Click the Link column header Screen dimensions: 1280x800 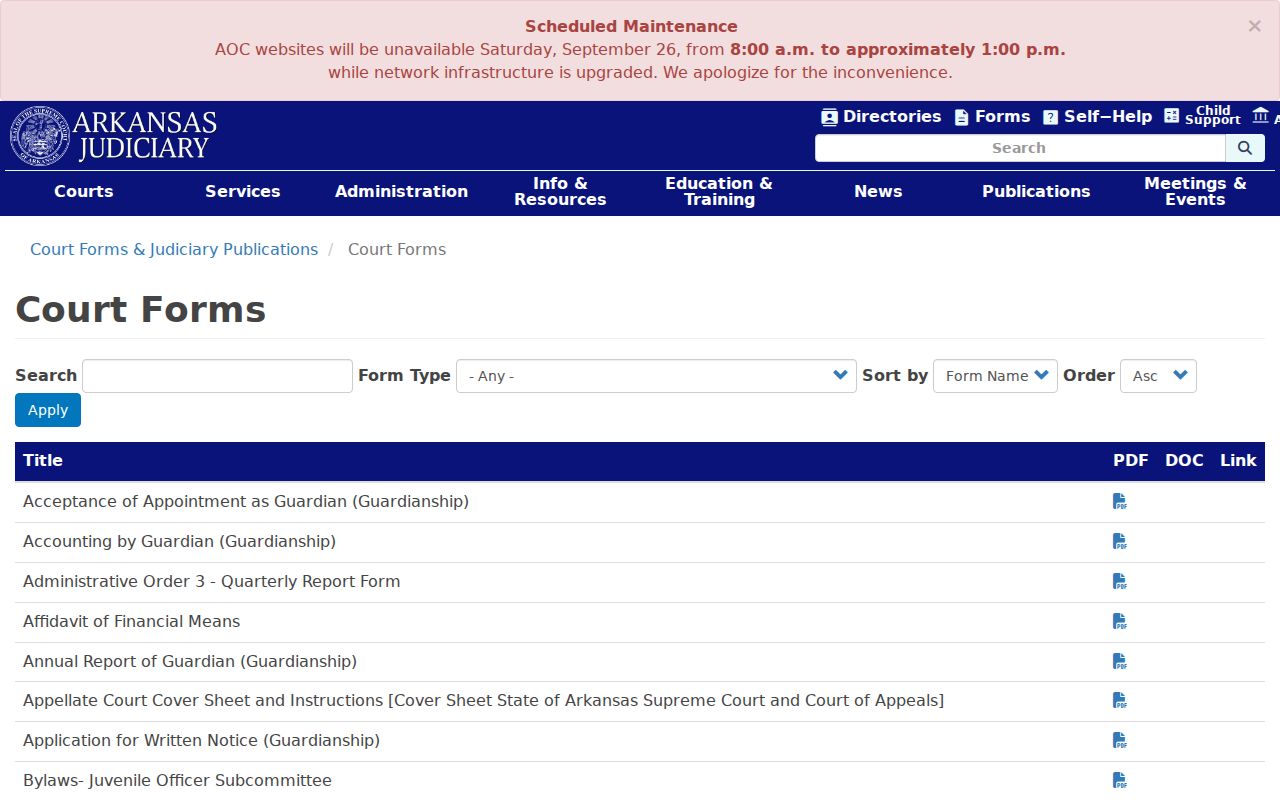pyautogui.click(x=1238, y=460)
